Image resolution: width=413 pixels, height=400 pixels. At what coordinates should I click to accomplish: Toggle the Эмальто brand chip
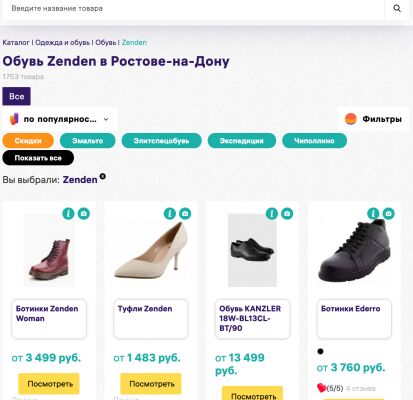tap(88, 141)
